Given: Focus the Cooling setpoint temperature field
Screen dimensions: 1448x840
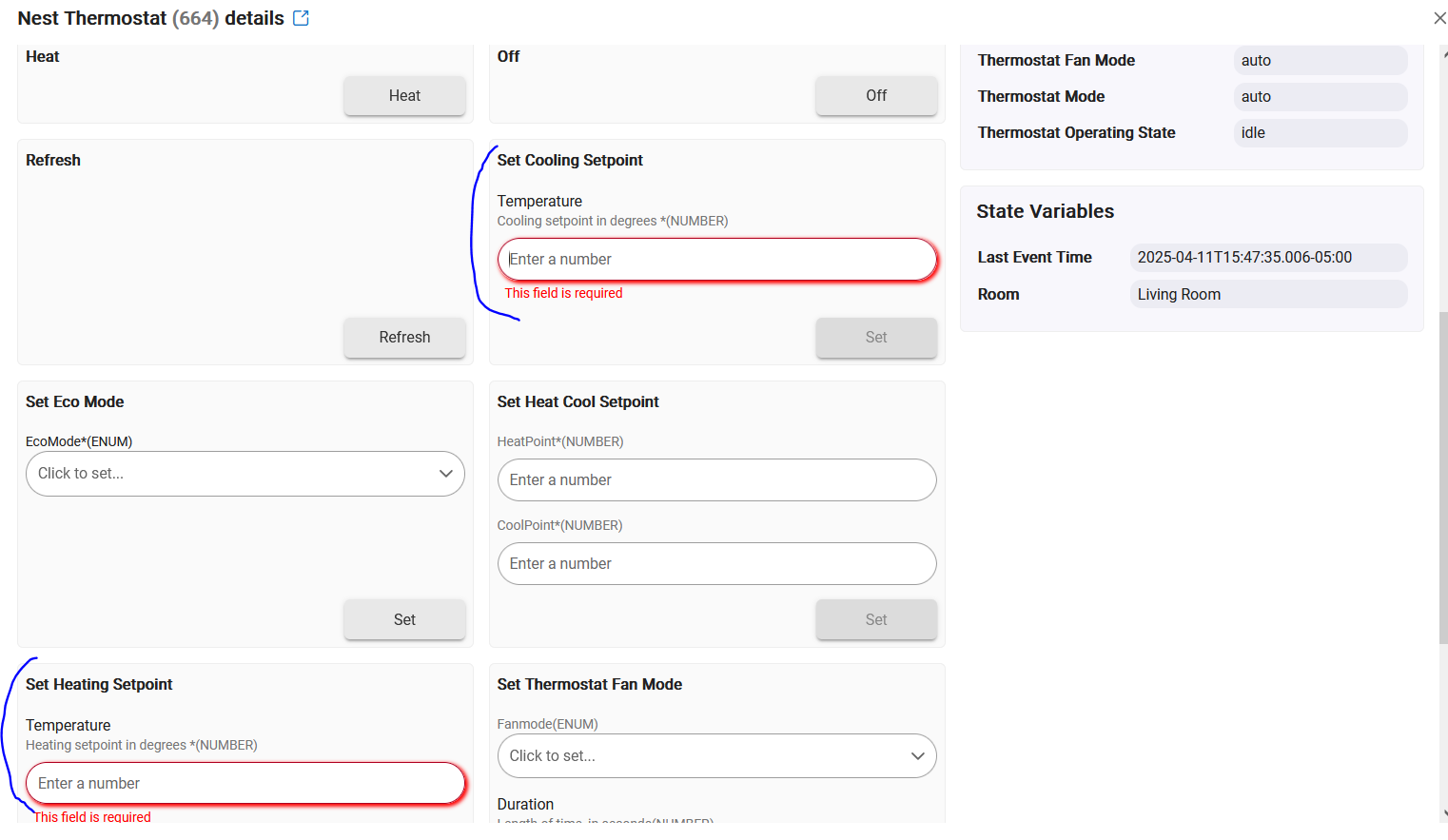Looking at the screenshot, I should coord(717,260).
